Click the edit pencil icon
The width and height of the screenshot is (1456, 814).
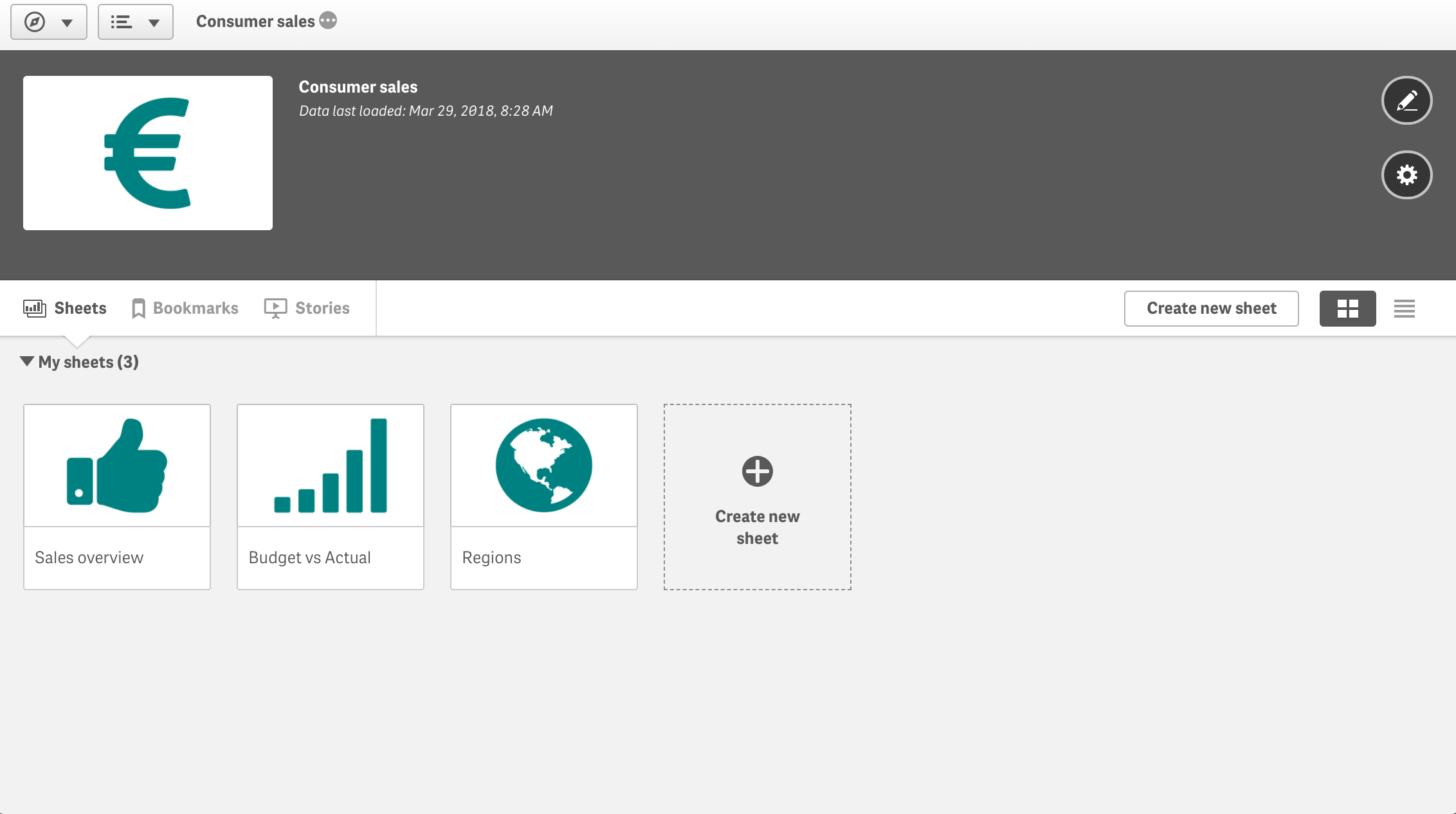point(1406,100)
